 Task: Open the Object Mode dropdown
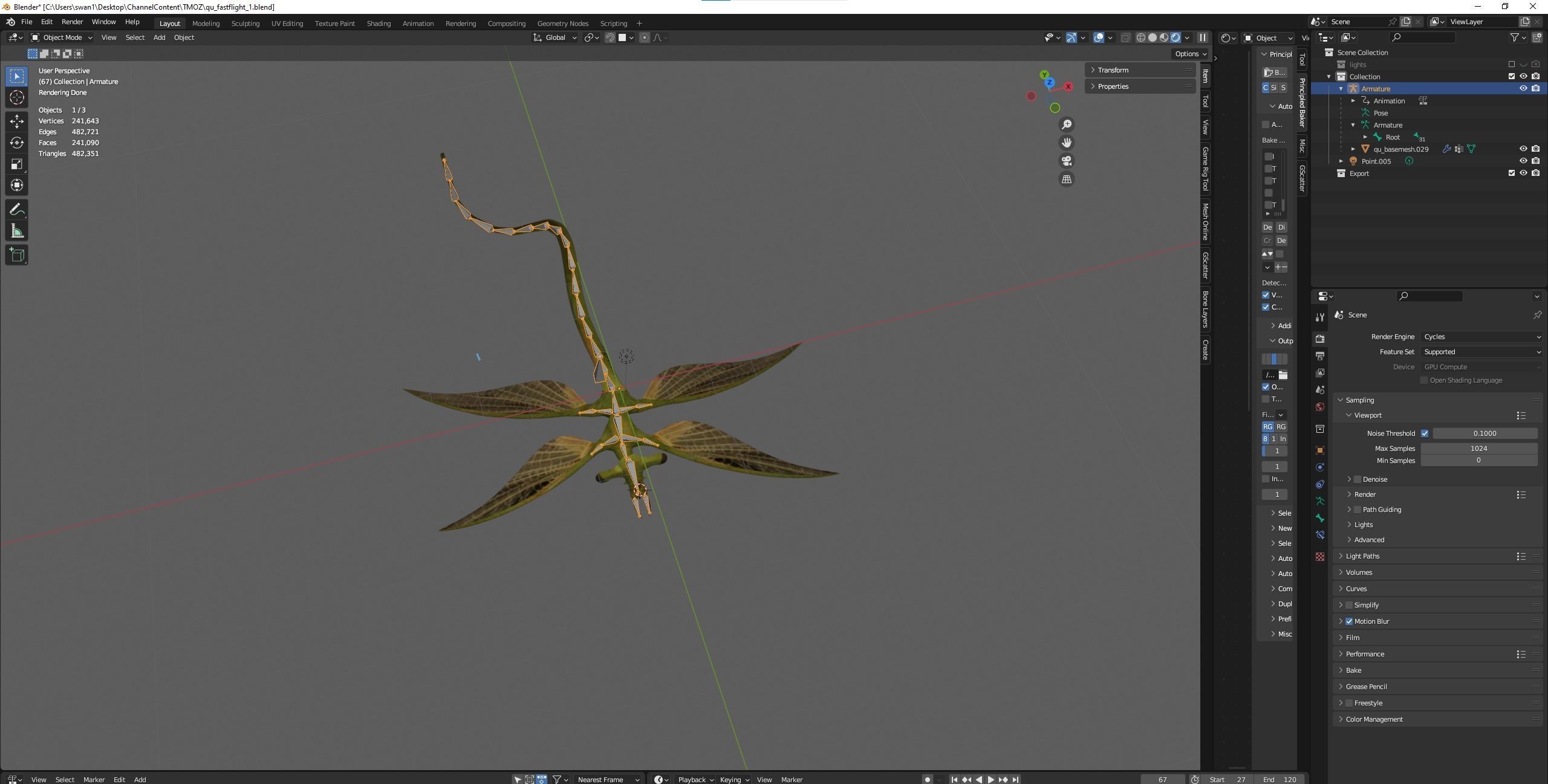(x=62, y=37)
